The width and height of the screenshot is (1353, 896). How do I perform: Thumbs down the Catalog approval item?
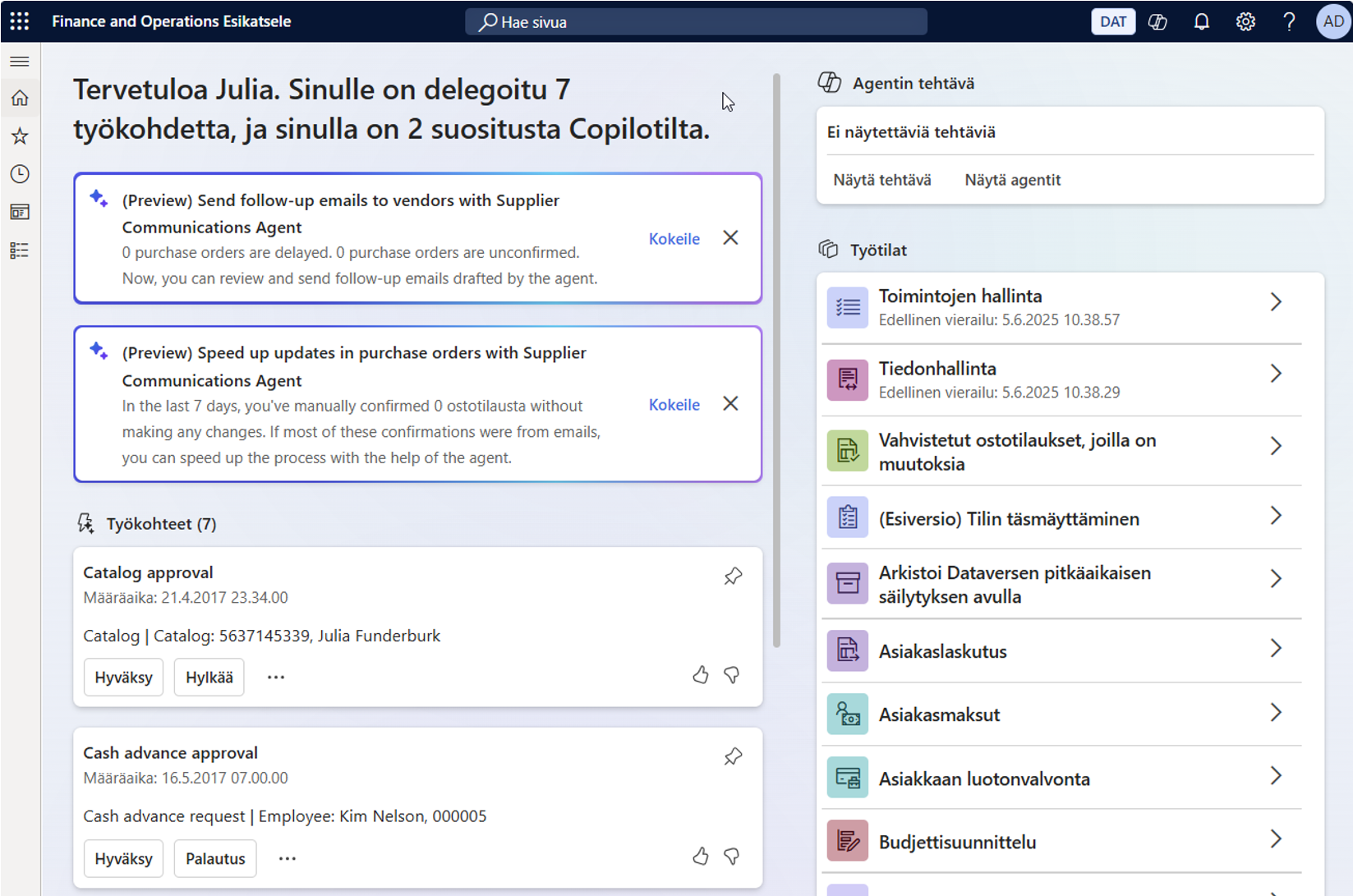pos(732,675)
